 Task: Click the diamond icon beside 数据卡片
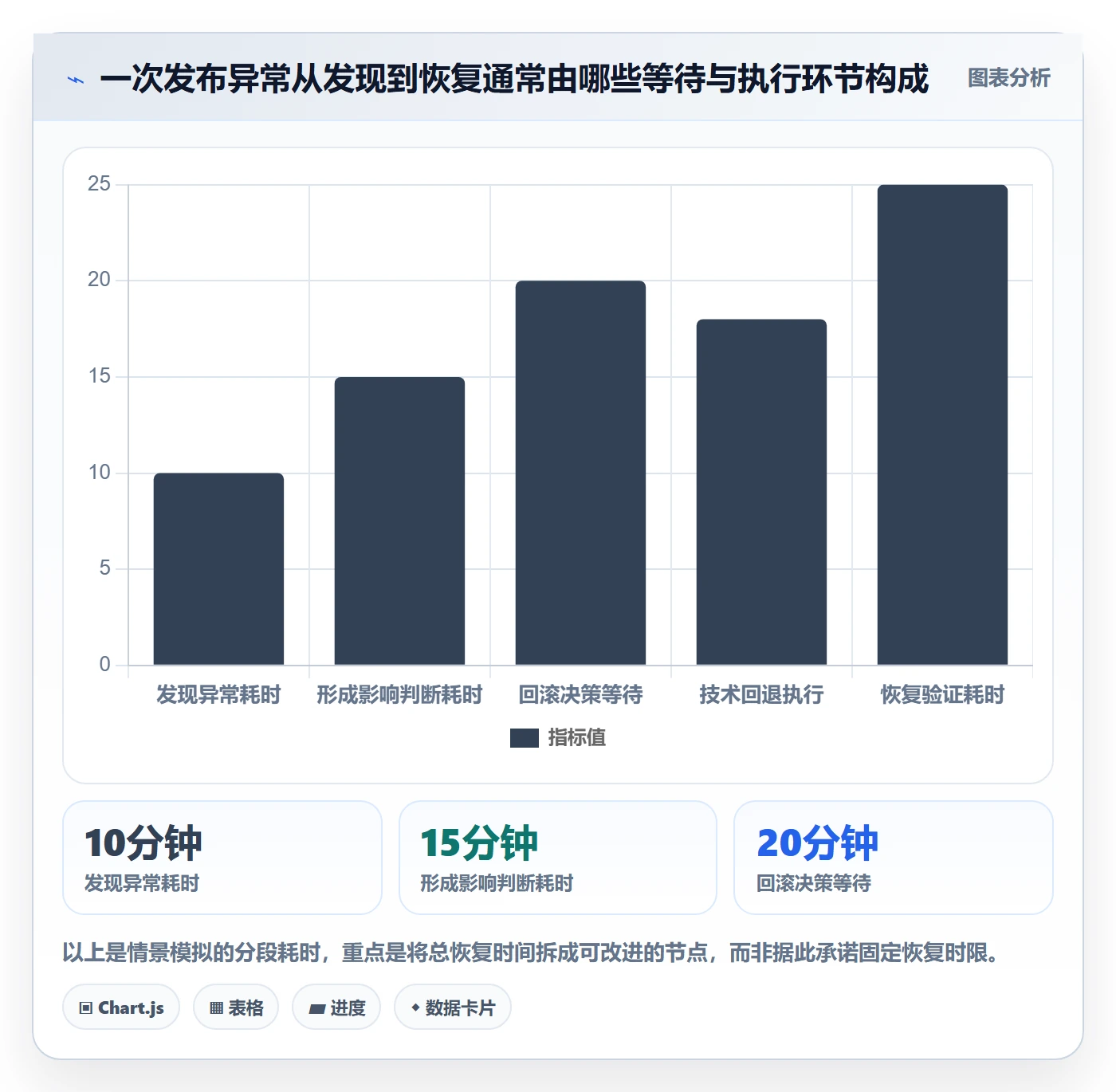(415, 1008)
